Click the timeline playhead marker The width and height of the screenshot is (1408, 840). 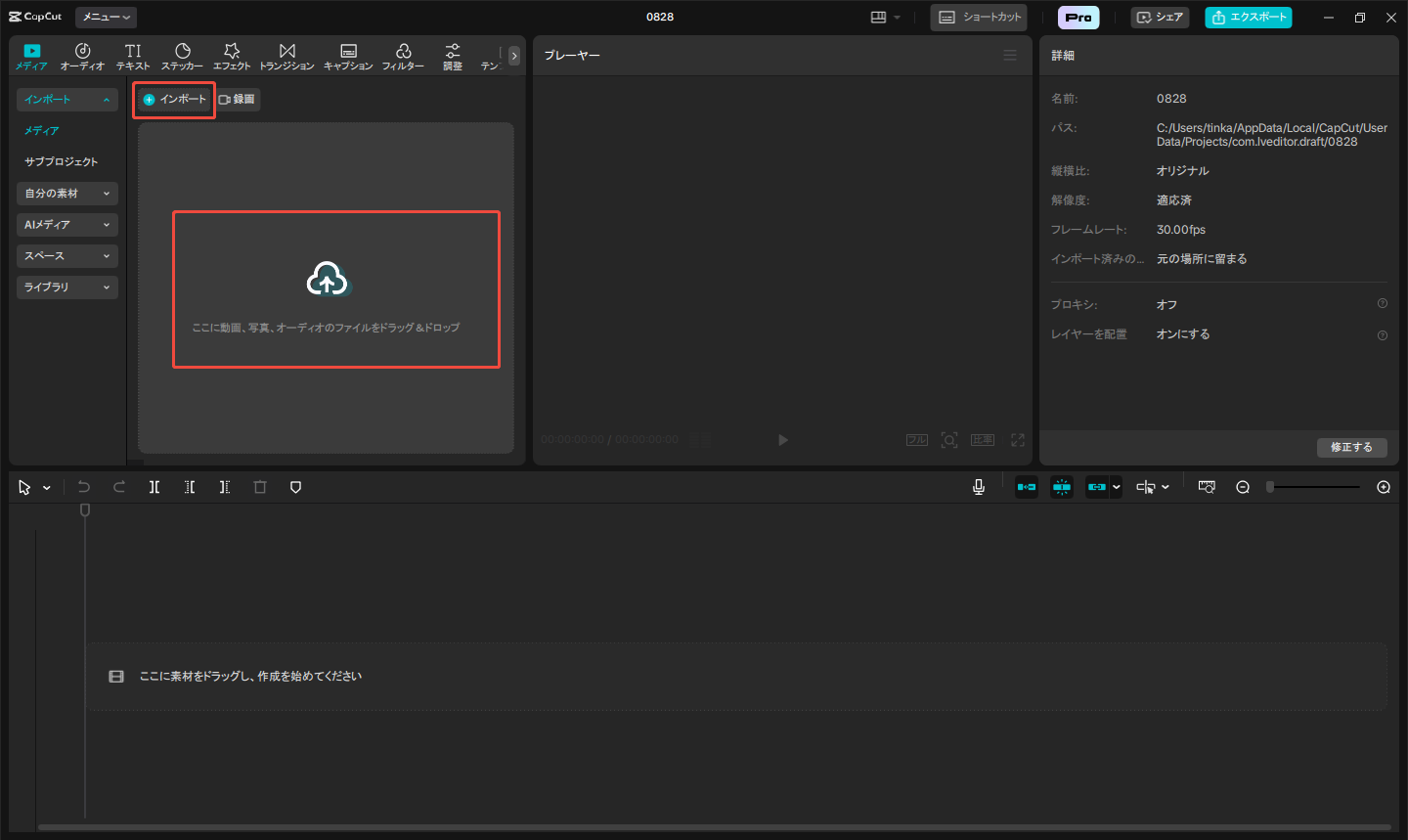click(85, 510)
